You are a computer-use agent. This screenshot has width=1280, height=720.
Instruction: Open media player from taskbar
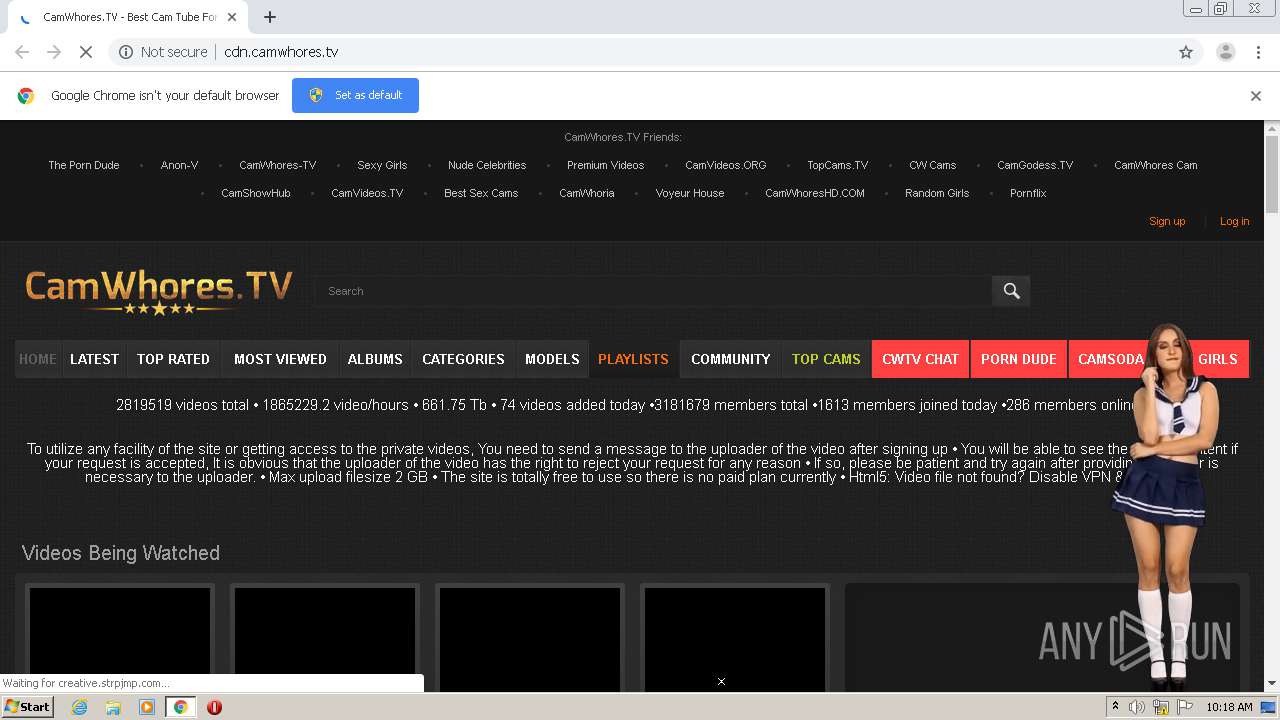pos(147,707)
